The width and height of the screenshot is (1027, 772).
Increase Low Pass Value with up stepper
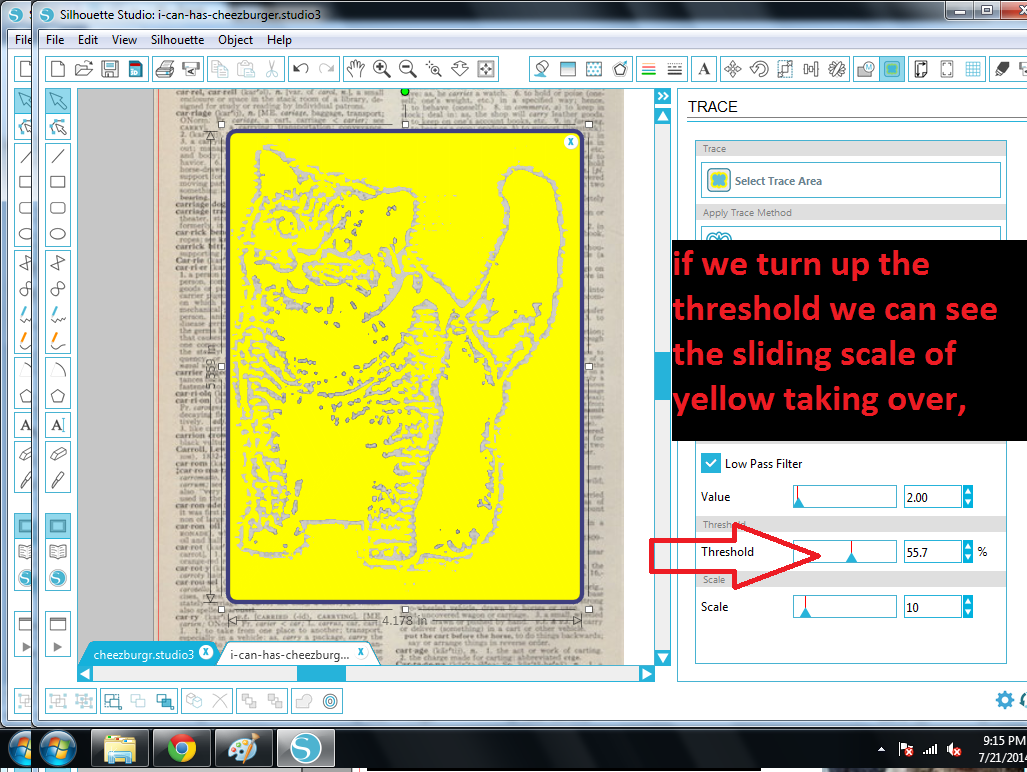968,491
